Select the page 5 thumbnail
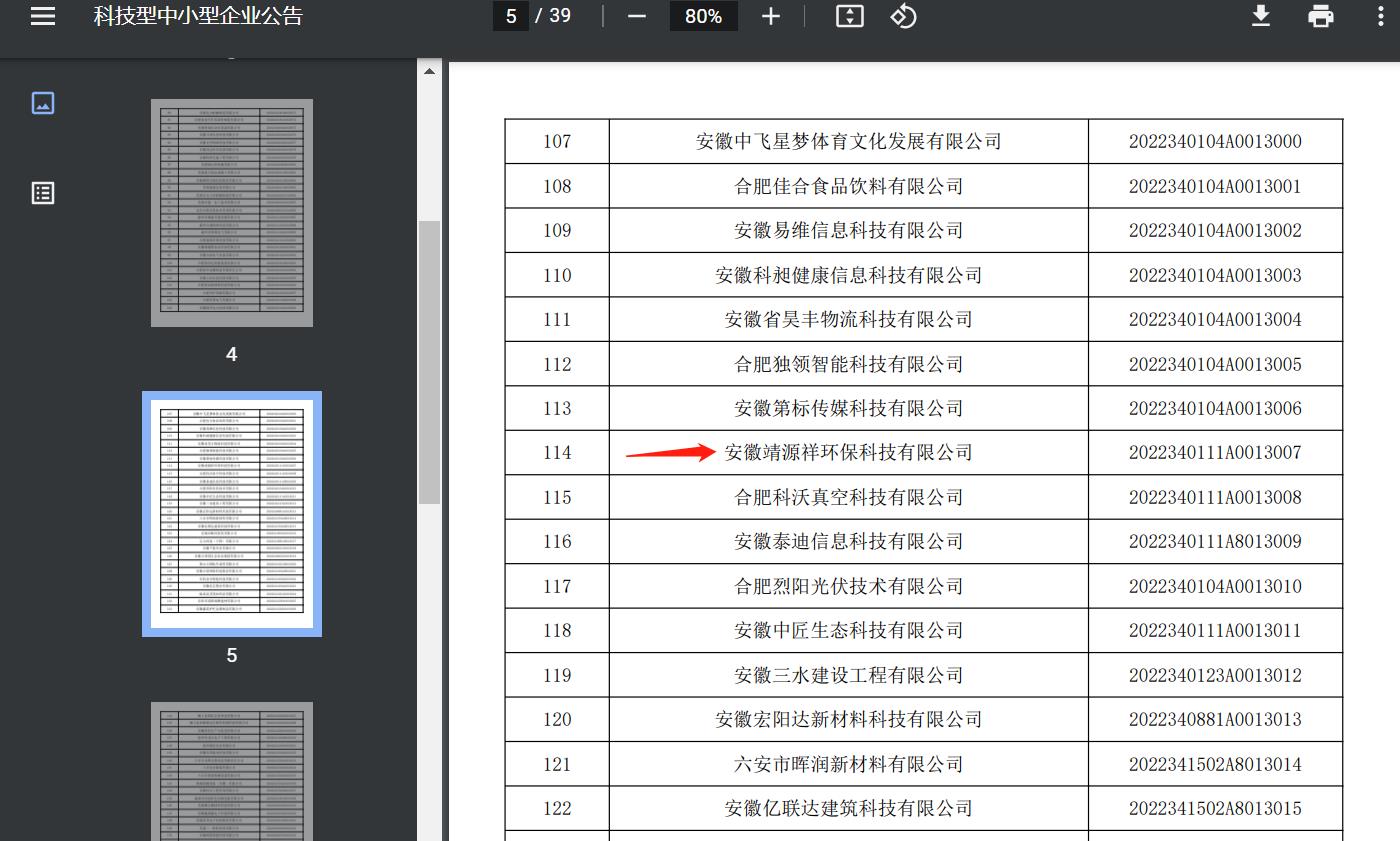Screen dimensions: 1400x841 click(232, 514)
